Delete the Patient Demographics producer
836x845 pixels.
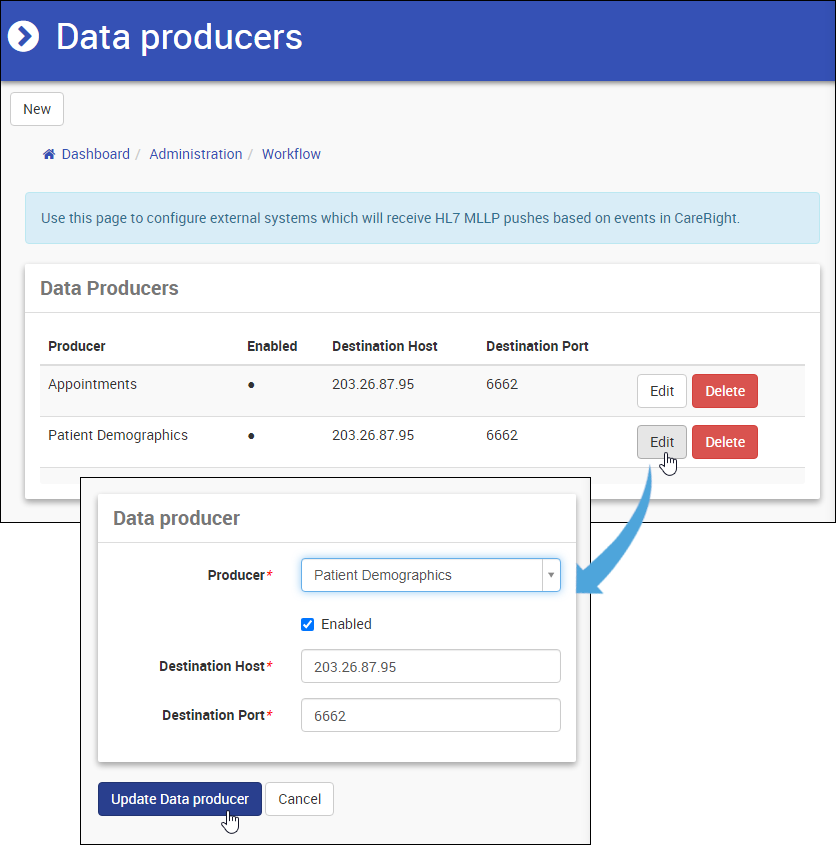click(x=725, y=442)
